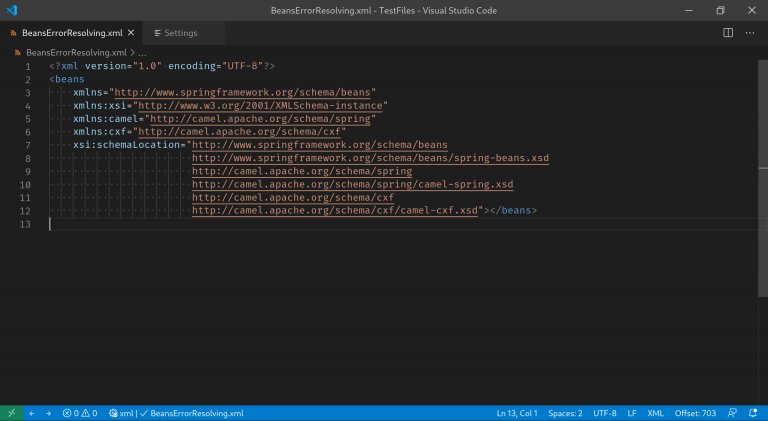The height and width of the screenshot is (421, 768).
Task: Click Spaces: 2 indentation setting
Action: point(565,412)
